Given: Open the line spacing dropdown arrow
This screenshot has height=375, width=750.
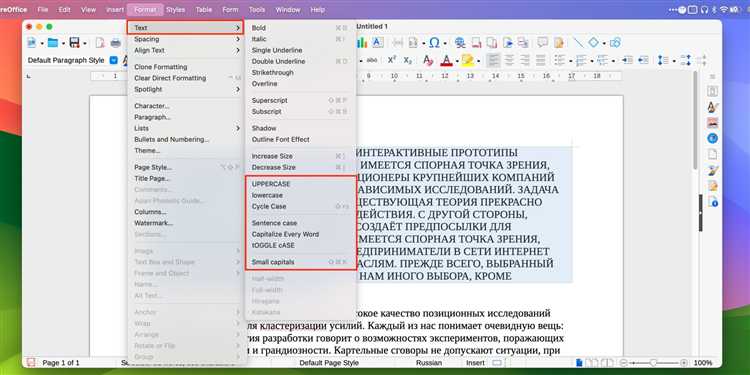Looking at the screenshot, I should pyautogui.click(x=674, y=61).
